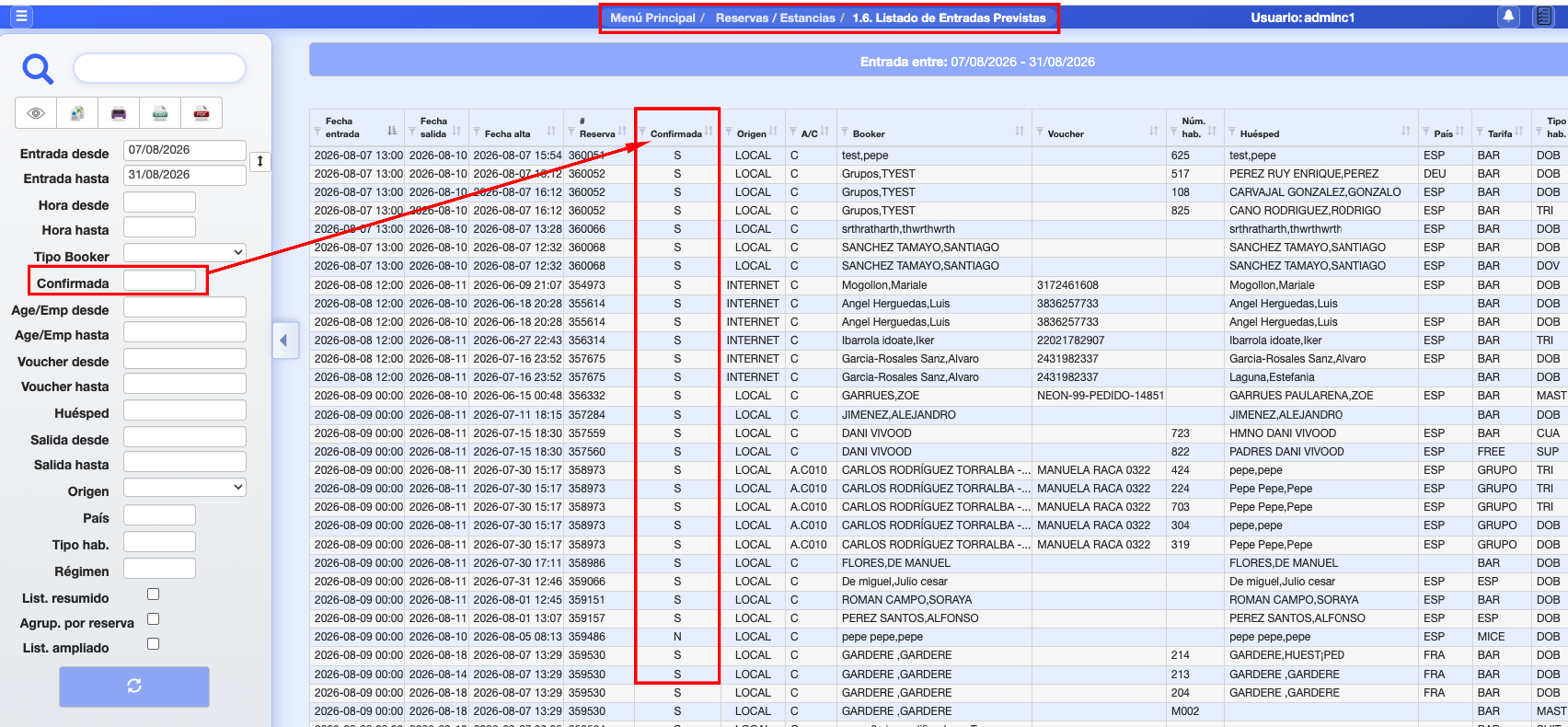Export the listing as PDF

pos(202,113)
